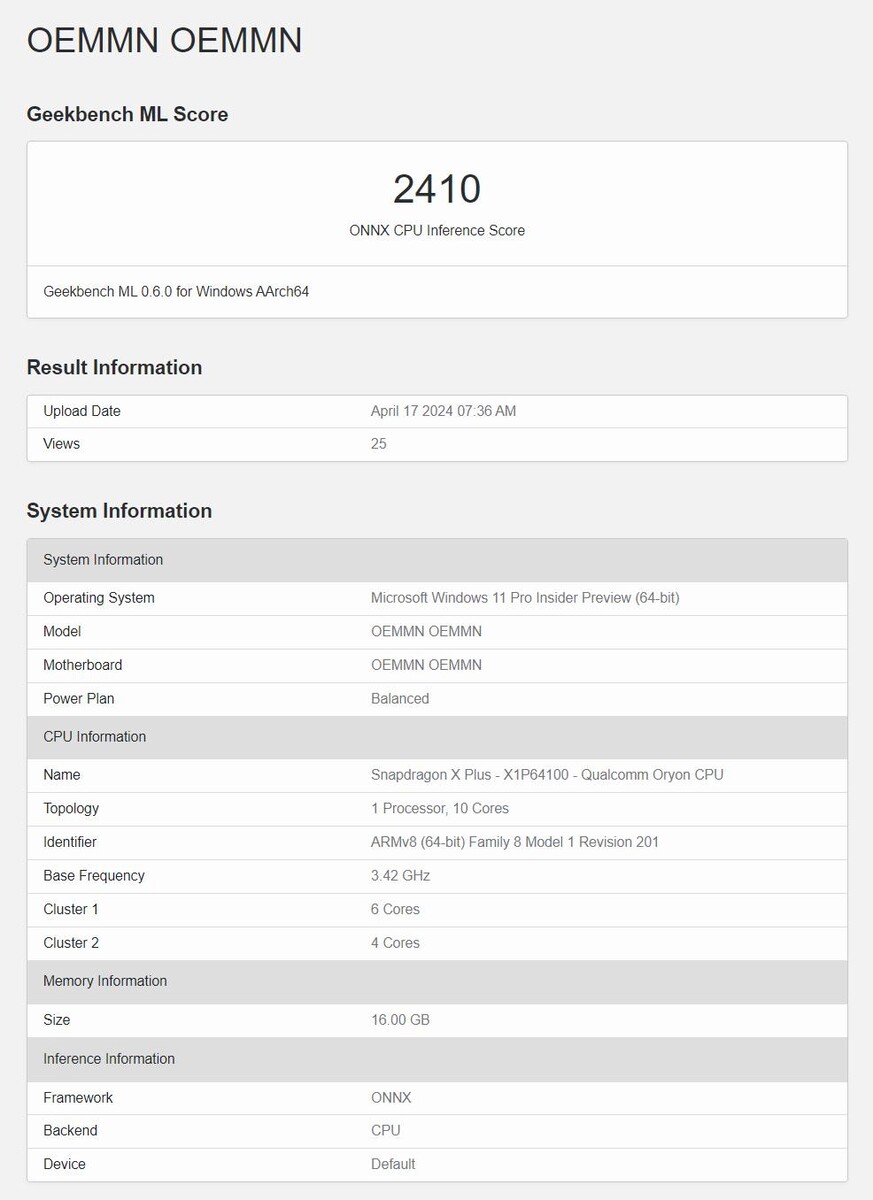This screenshot has width=873, height=1200.
Task: Select the ONNX CPU Inference Score label
Action: pos(437,230)
